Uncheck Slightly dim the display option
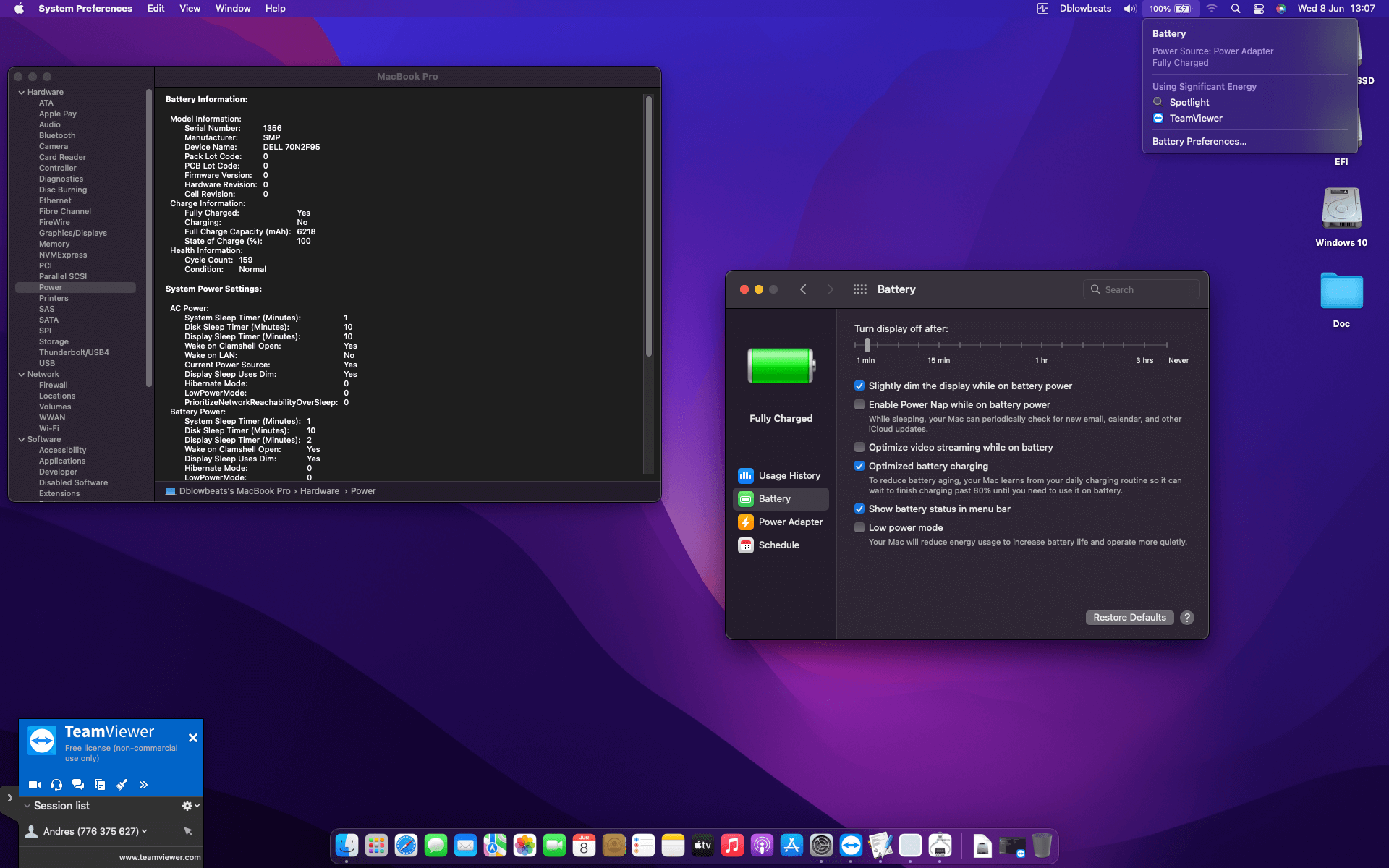The width and height of the screenshot is (1389, 868). click(x=859, y=386)
